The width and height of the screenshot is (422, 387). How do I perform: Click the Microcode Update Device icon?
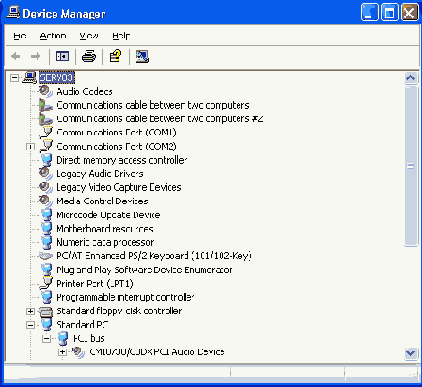point(46,214)
